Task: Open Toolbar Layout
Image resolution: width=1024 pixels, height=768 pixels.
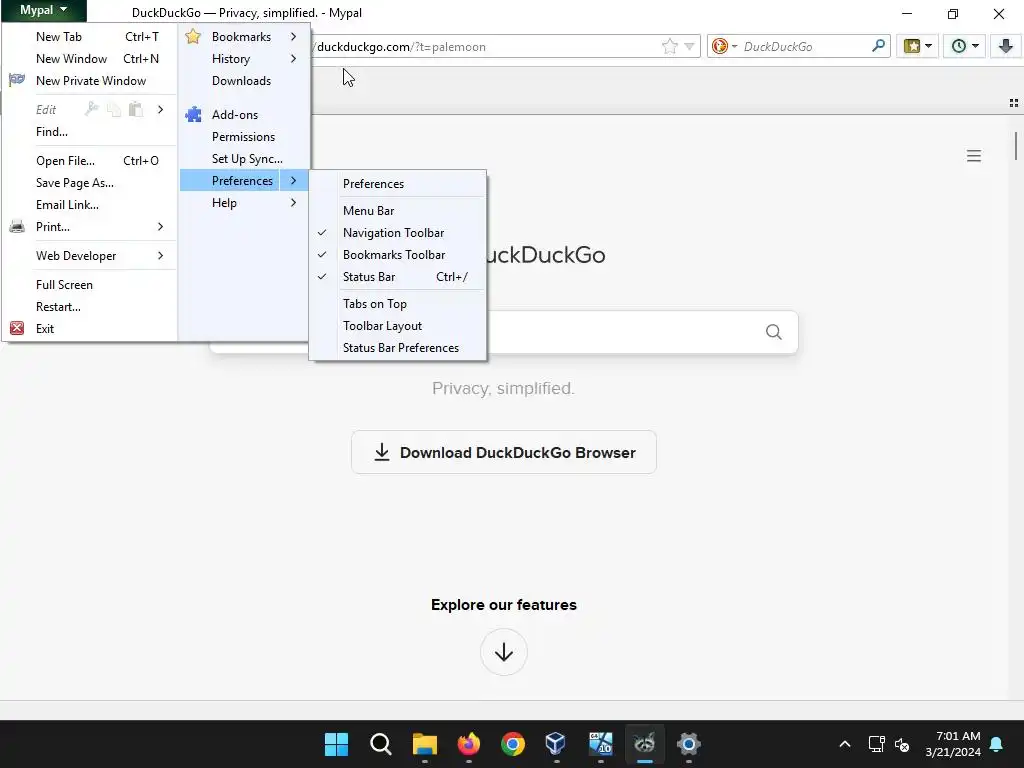Action: pyautogui.click(x=398, y=326)
